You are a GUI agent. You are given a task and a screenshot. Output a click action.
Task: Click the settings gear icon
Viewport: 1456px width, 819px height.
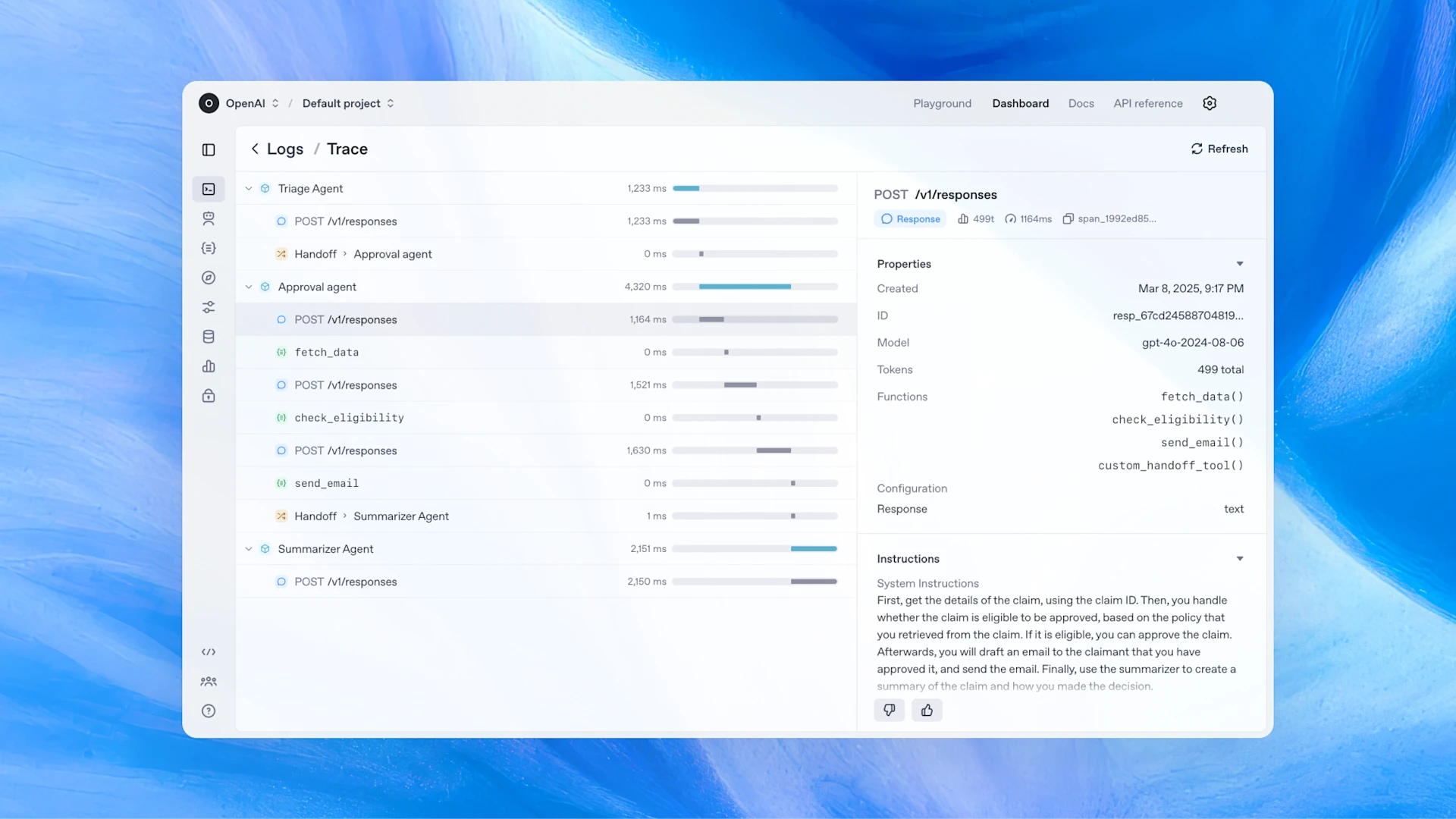click(x=1210, y=103)
